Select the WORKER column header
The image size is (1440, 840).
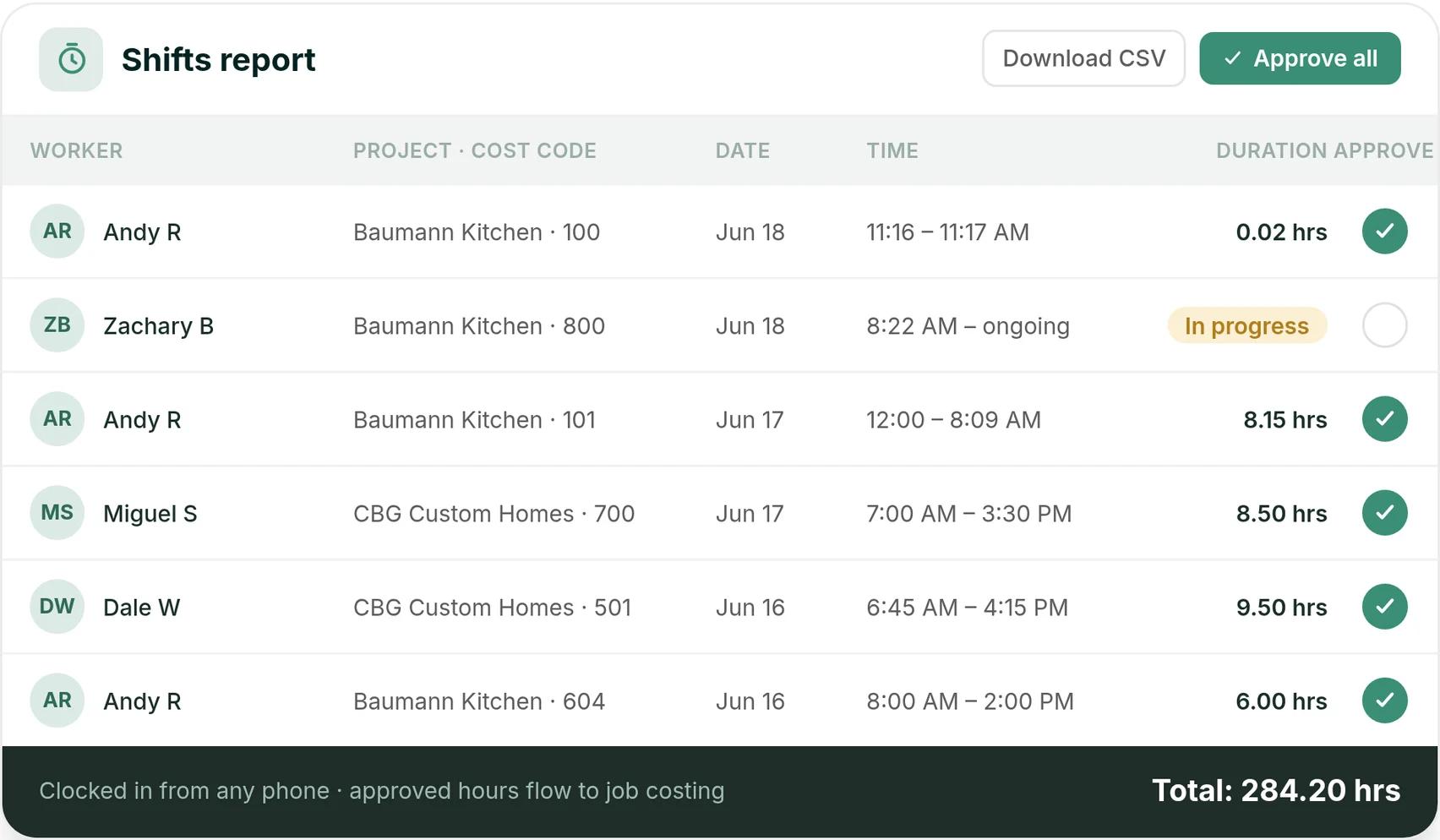pyautogui.click(x=76, y=150)
